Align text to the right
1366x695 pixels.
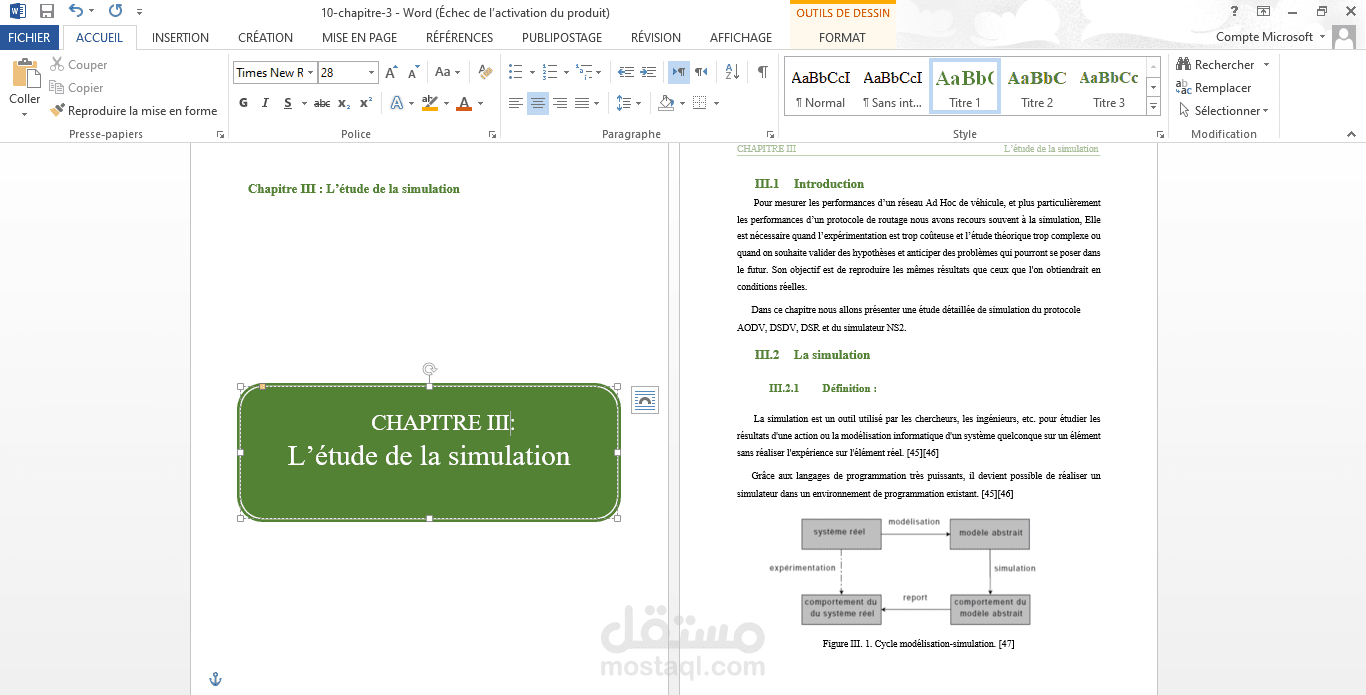(x=560, y=103)
